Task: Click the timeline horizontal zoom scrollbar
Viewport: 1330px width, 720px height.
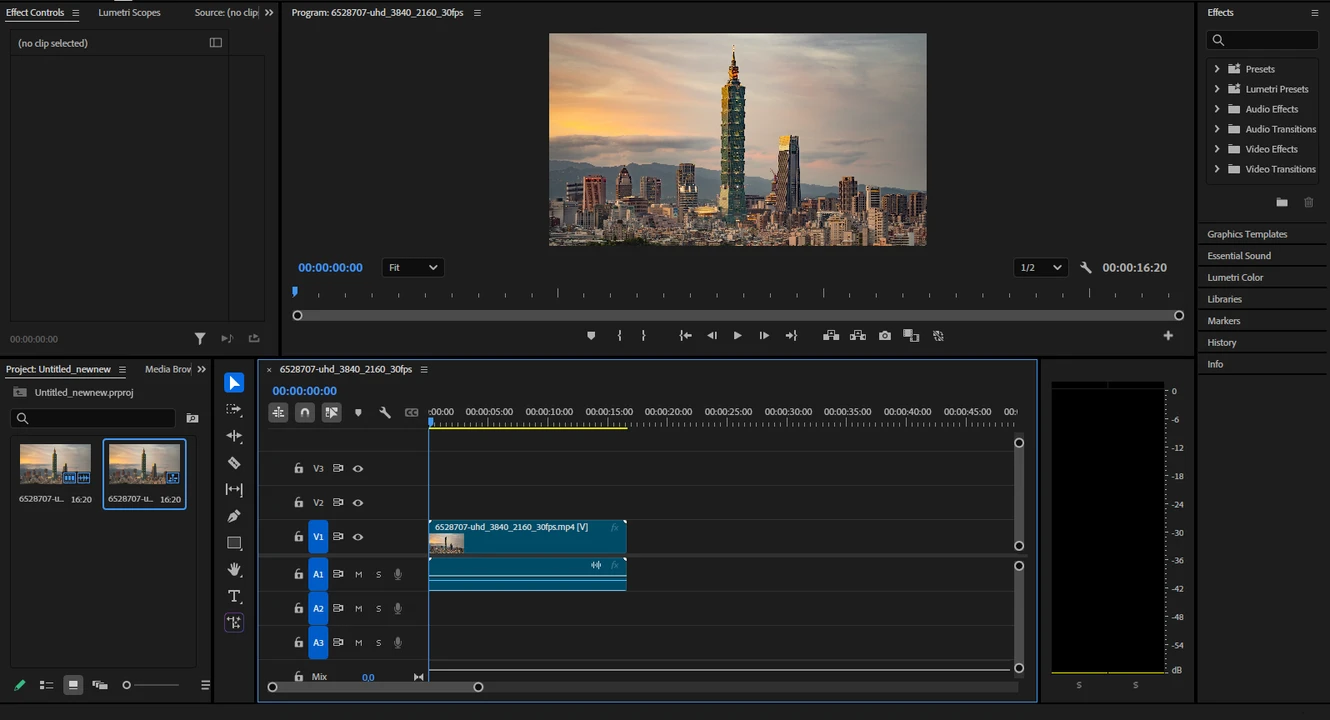Action: tap(375, 687)
